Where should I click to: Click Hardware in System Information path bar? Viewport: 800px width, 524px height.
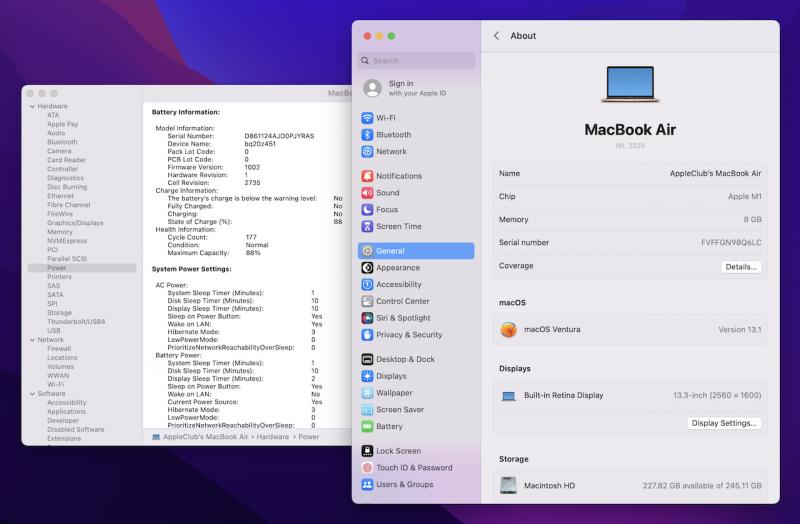point(272,437)
